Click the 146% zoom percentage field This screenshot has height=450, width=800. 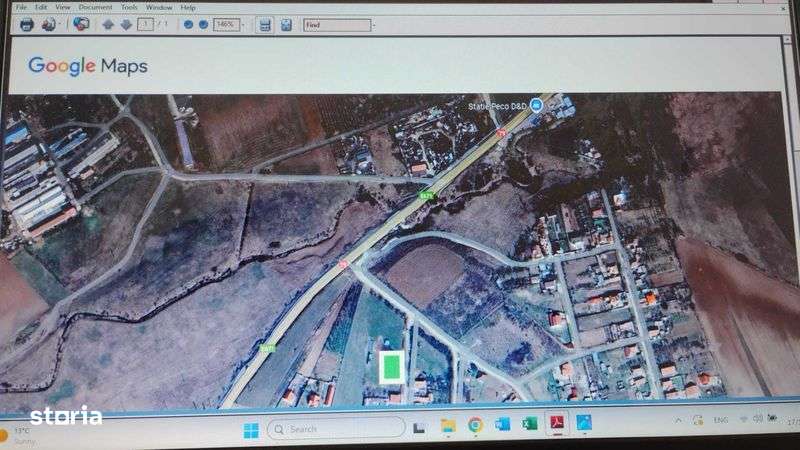coord(226,24)
